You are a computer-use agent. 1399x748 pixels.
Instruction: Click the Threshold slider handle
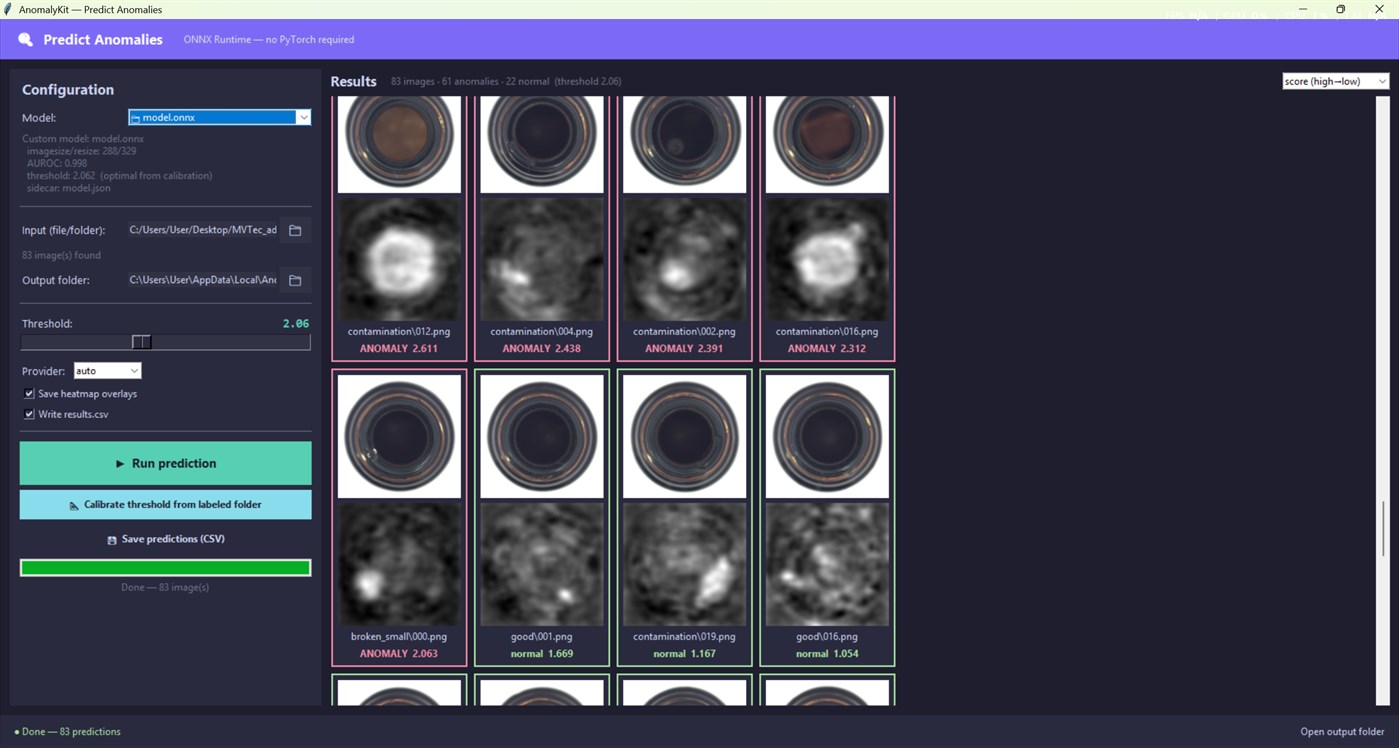click(x=142, y=342)
